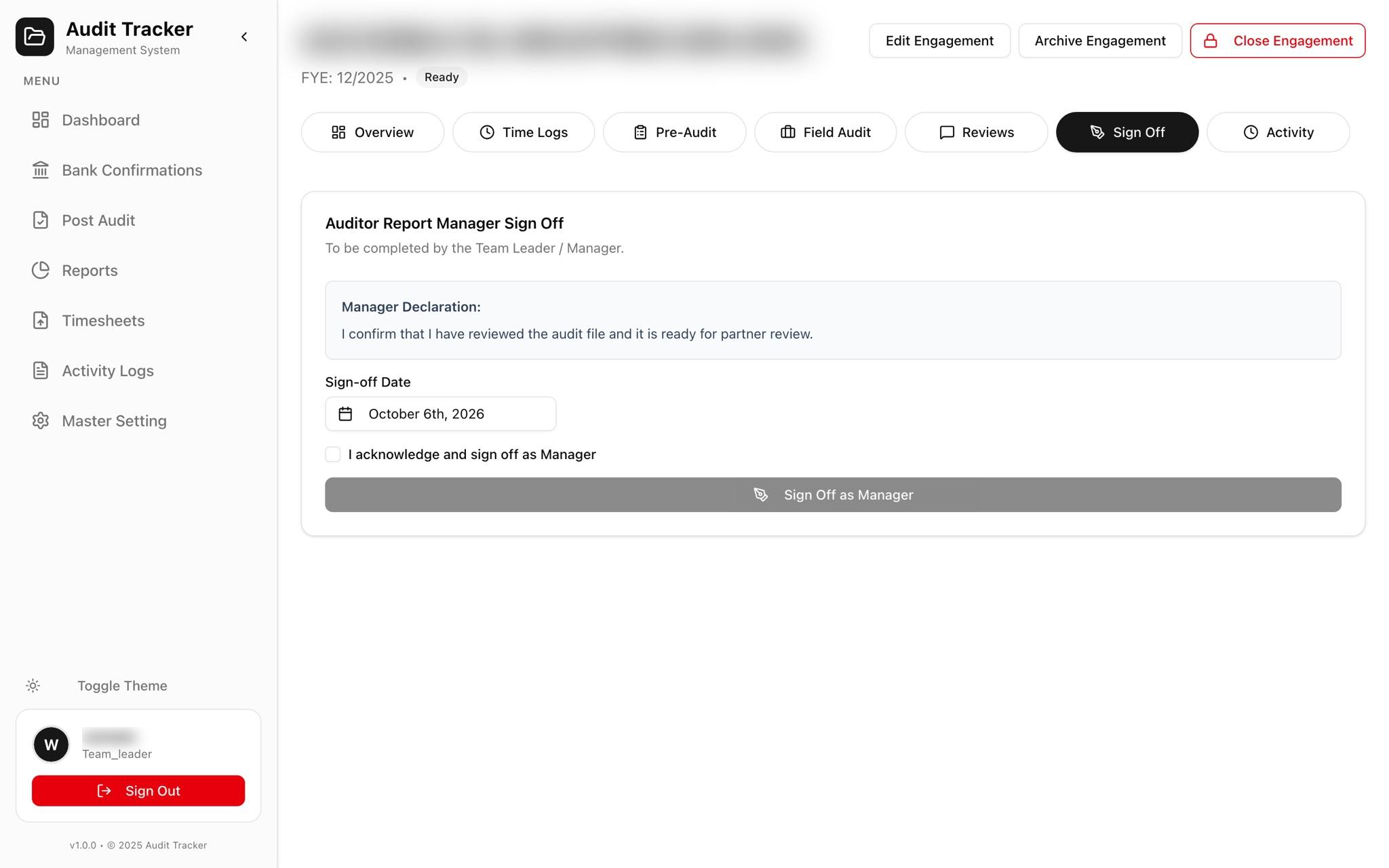
Task: Go to the Pre-Audit tab
Action: click(x=675, y=132)
